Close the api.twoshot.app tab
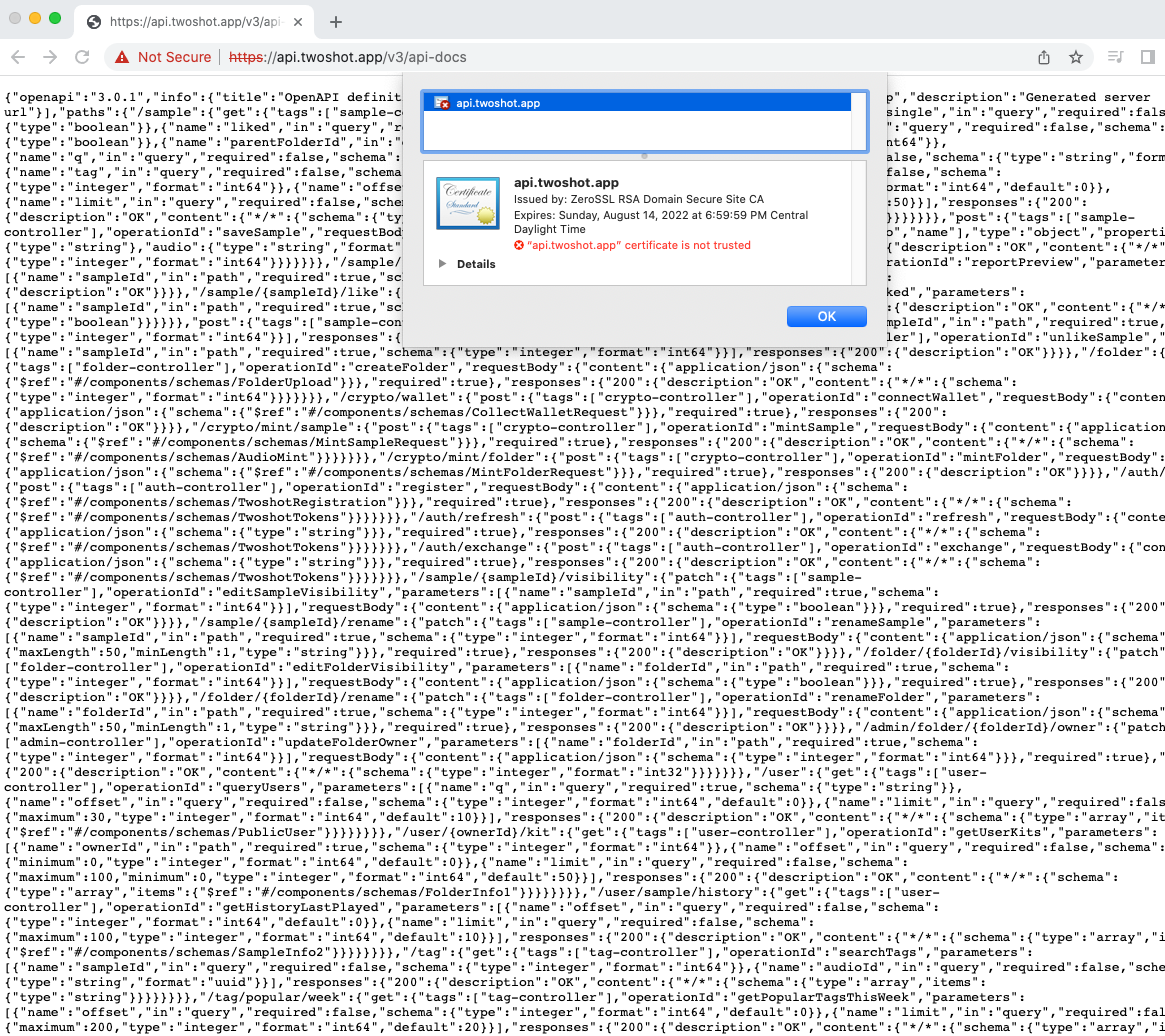 (x=298, y=22)
